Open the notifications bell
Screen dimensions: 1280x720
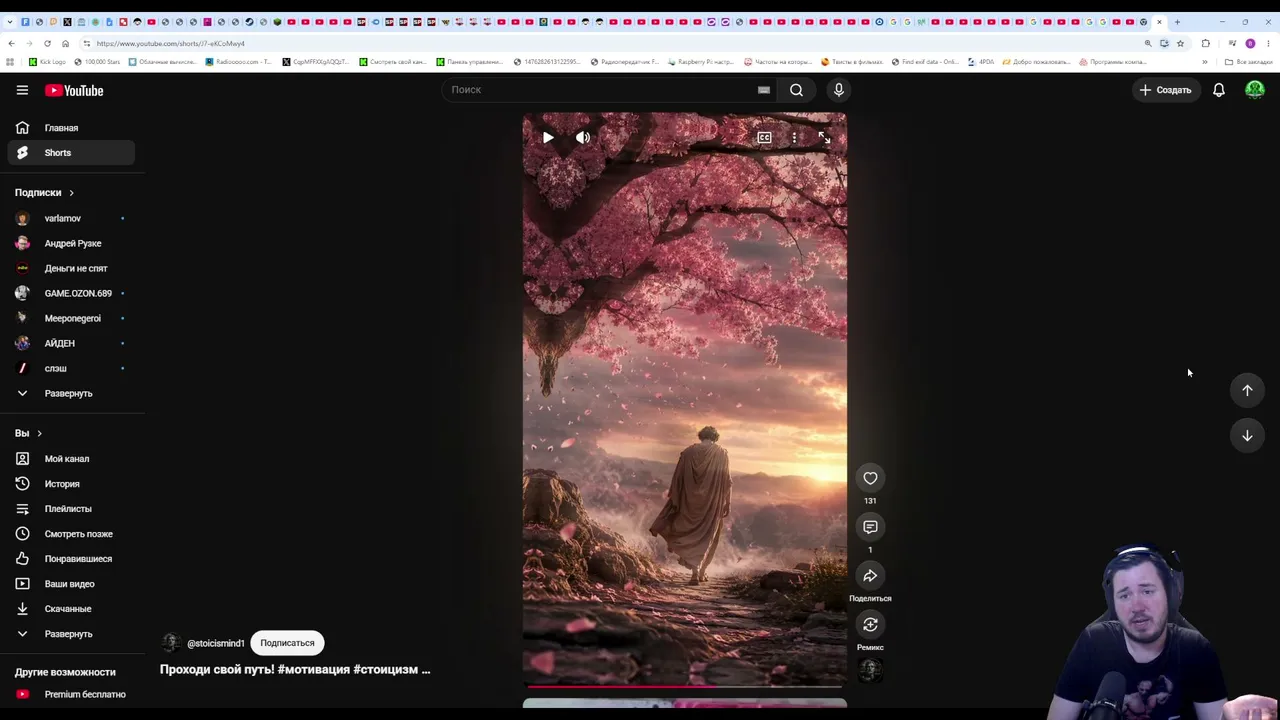click(x=1219, y=90)
